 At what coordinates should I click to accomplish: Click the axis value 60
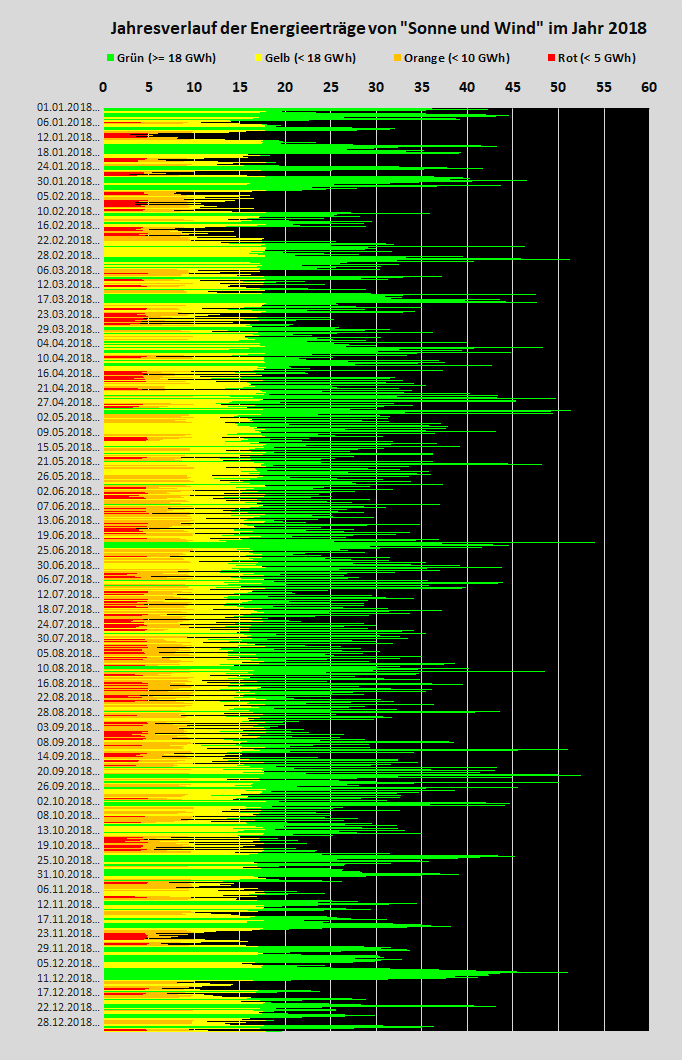tap(649, 88)
